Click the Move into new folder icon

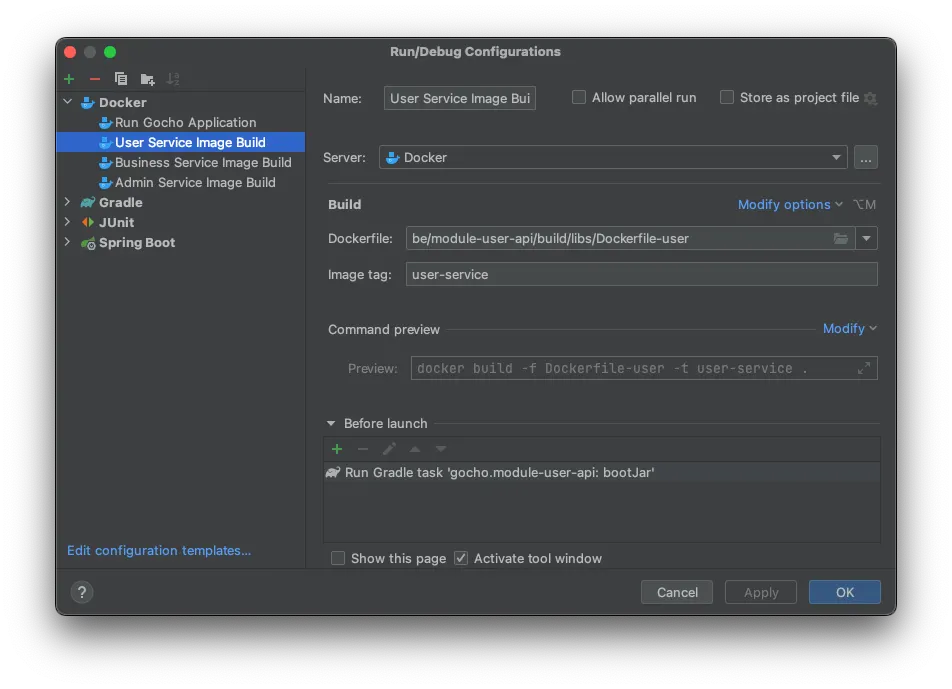pyautogui.click(x=147, y=79)
